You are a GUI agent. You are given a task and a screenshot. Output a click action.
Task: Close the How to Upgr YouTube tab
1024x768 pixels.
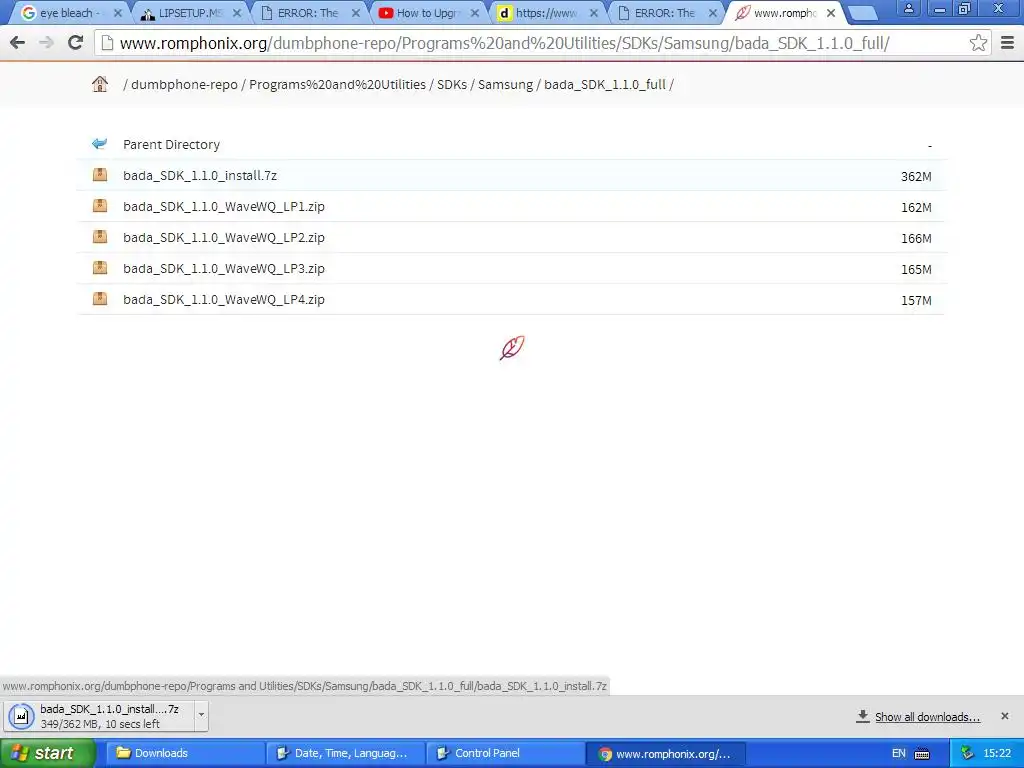(475, 13)
